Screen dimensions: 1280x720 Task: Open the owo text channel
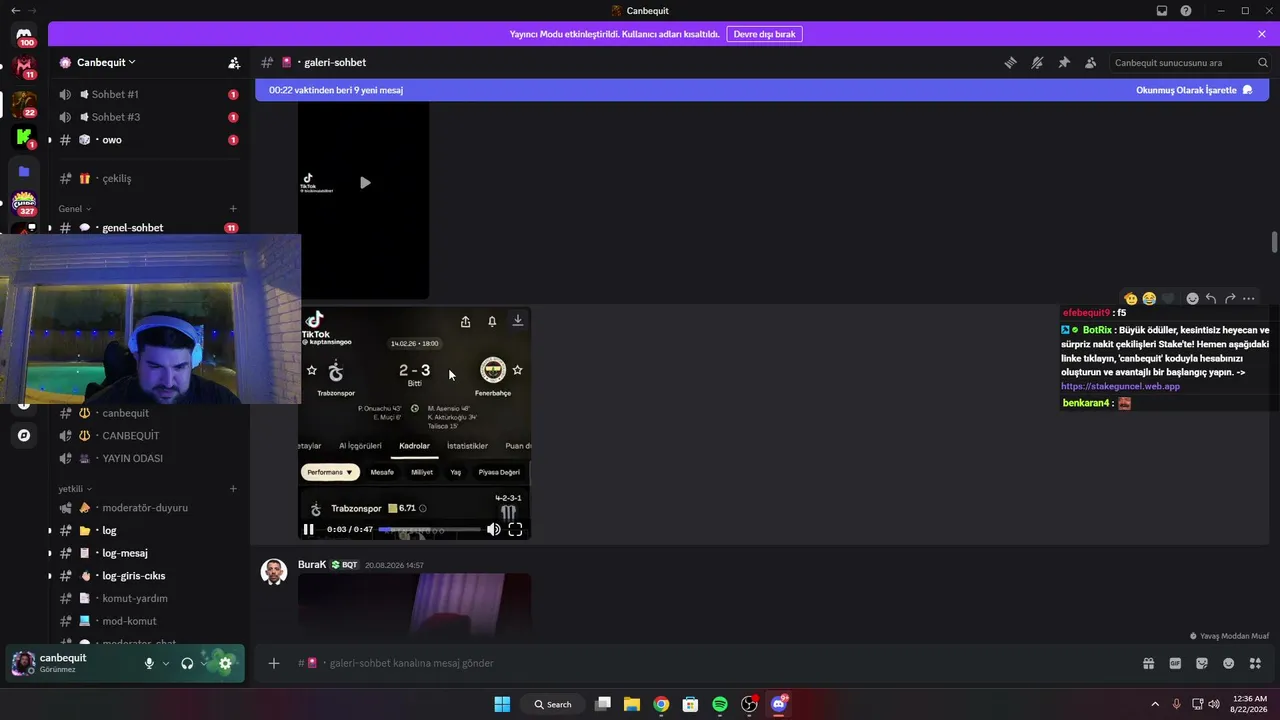(x=147, y=140)
